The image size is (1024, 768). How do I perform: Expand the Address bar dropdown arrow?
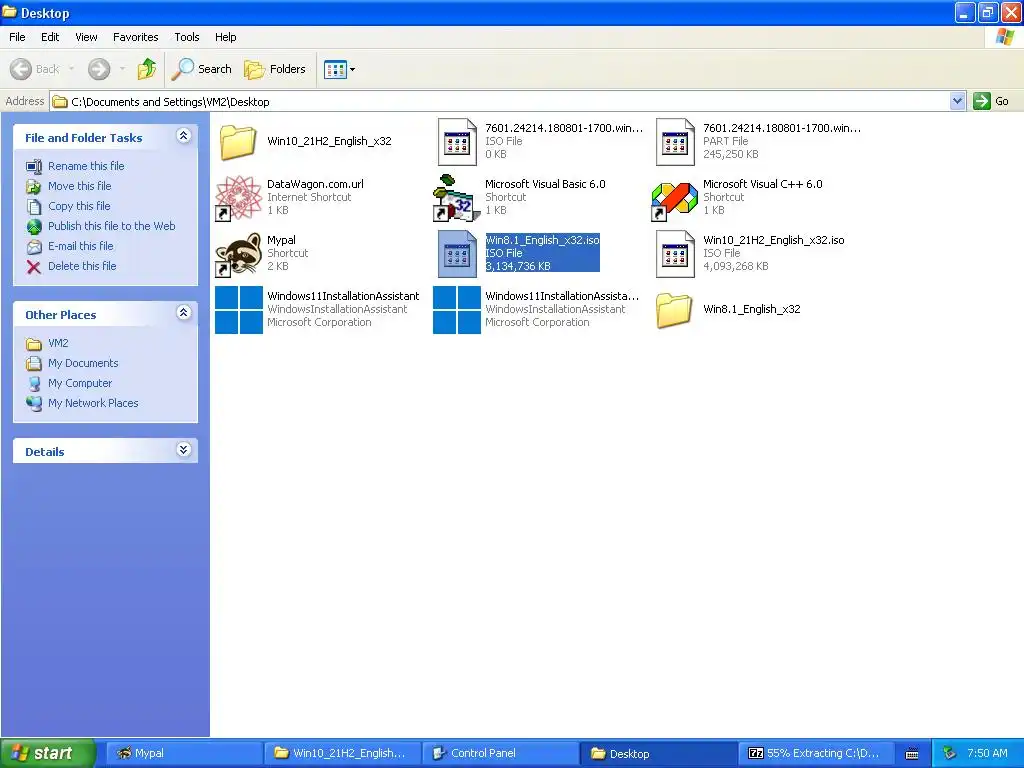coord(957,101)
